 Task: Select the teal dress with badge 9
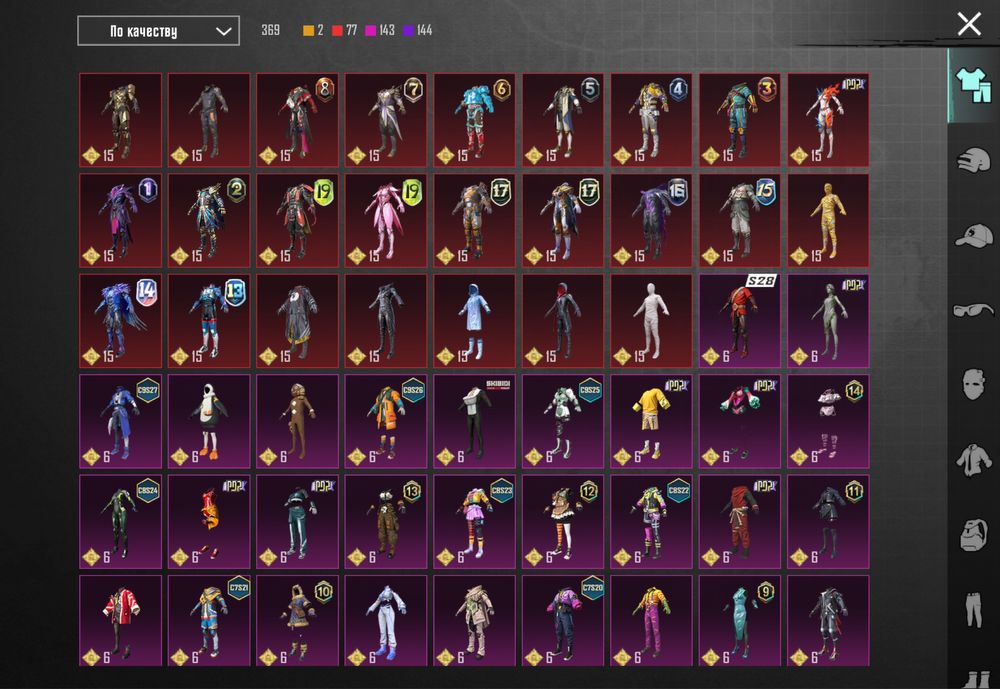coord(740,621)
